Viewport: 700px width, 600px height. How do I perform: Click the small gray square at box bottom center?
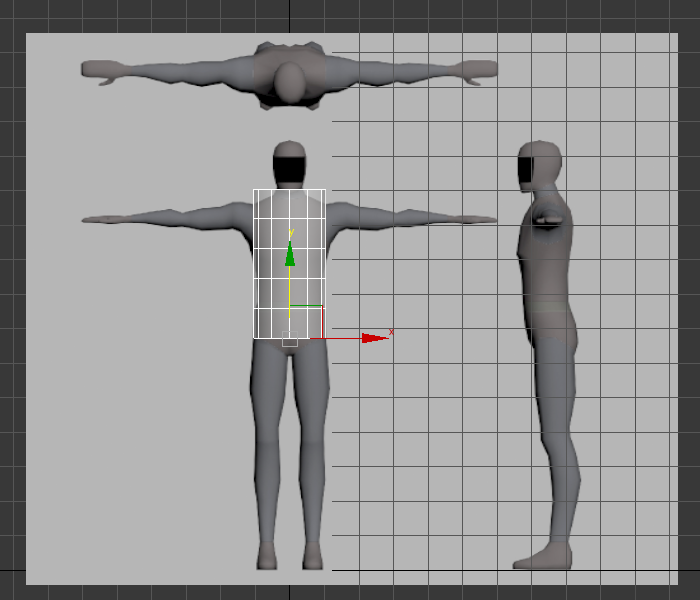click(x=290, y=338)
